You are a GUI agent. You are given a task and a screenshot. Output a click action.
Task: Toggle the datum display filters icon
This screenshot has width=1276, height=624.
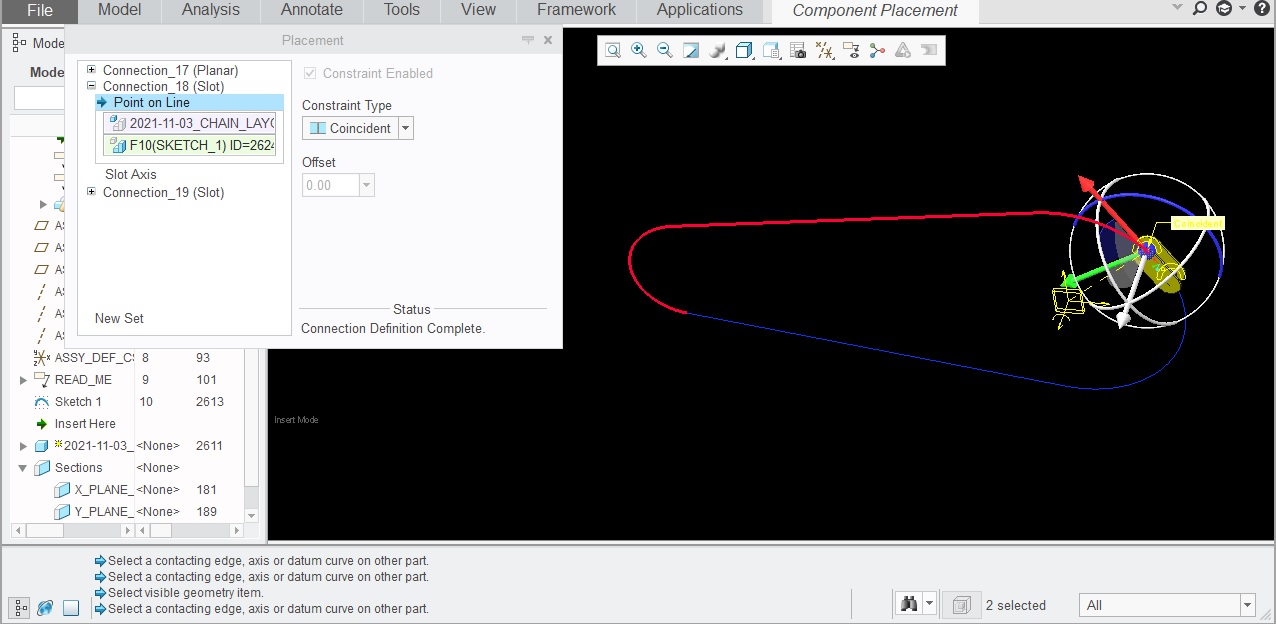point(825,49)
